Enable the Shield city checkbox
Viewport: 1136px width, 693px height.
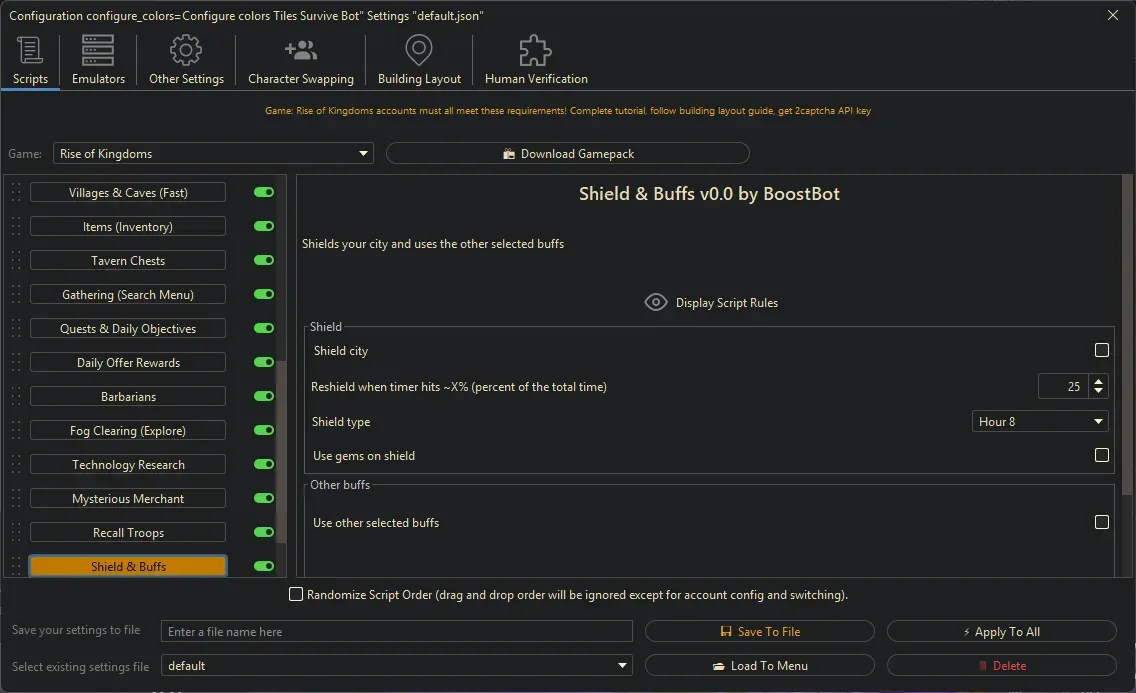click(x=1102, y=350)
